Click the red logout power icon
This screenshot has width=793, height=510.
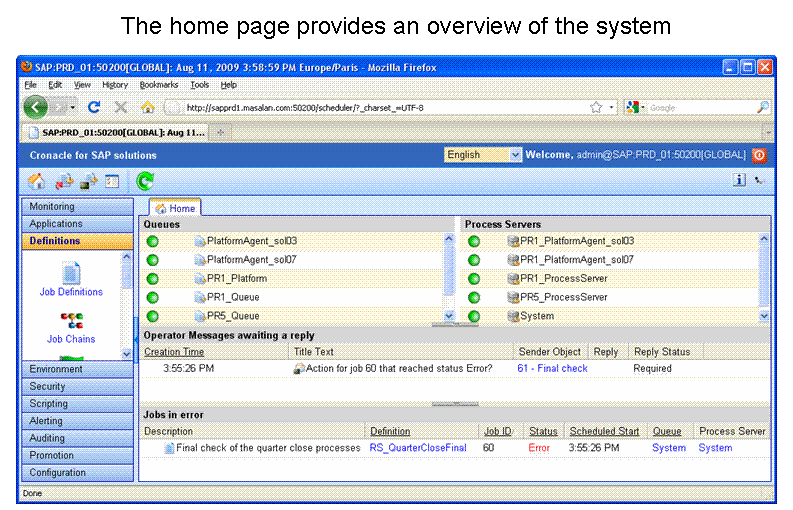(x=759, y=155)
